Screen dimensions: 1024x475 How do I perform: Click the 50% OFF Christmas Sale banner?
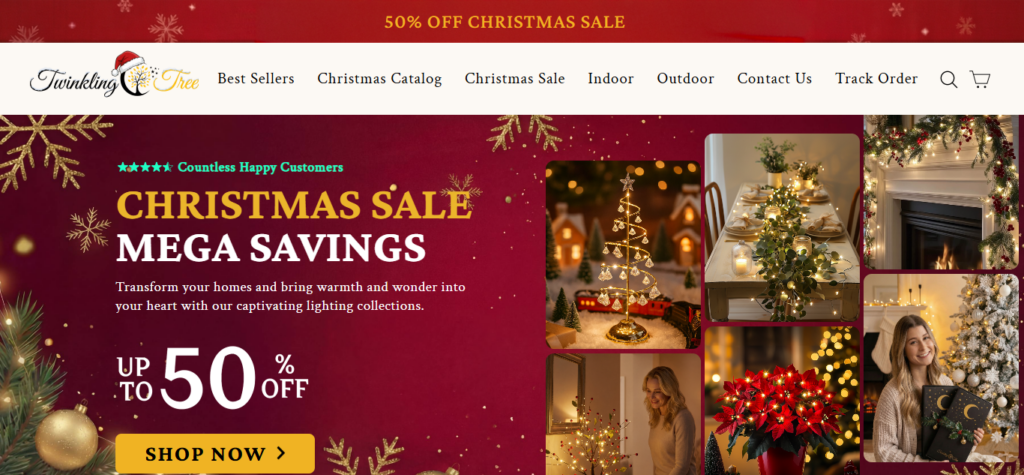[x=505, y=22]
